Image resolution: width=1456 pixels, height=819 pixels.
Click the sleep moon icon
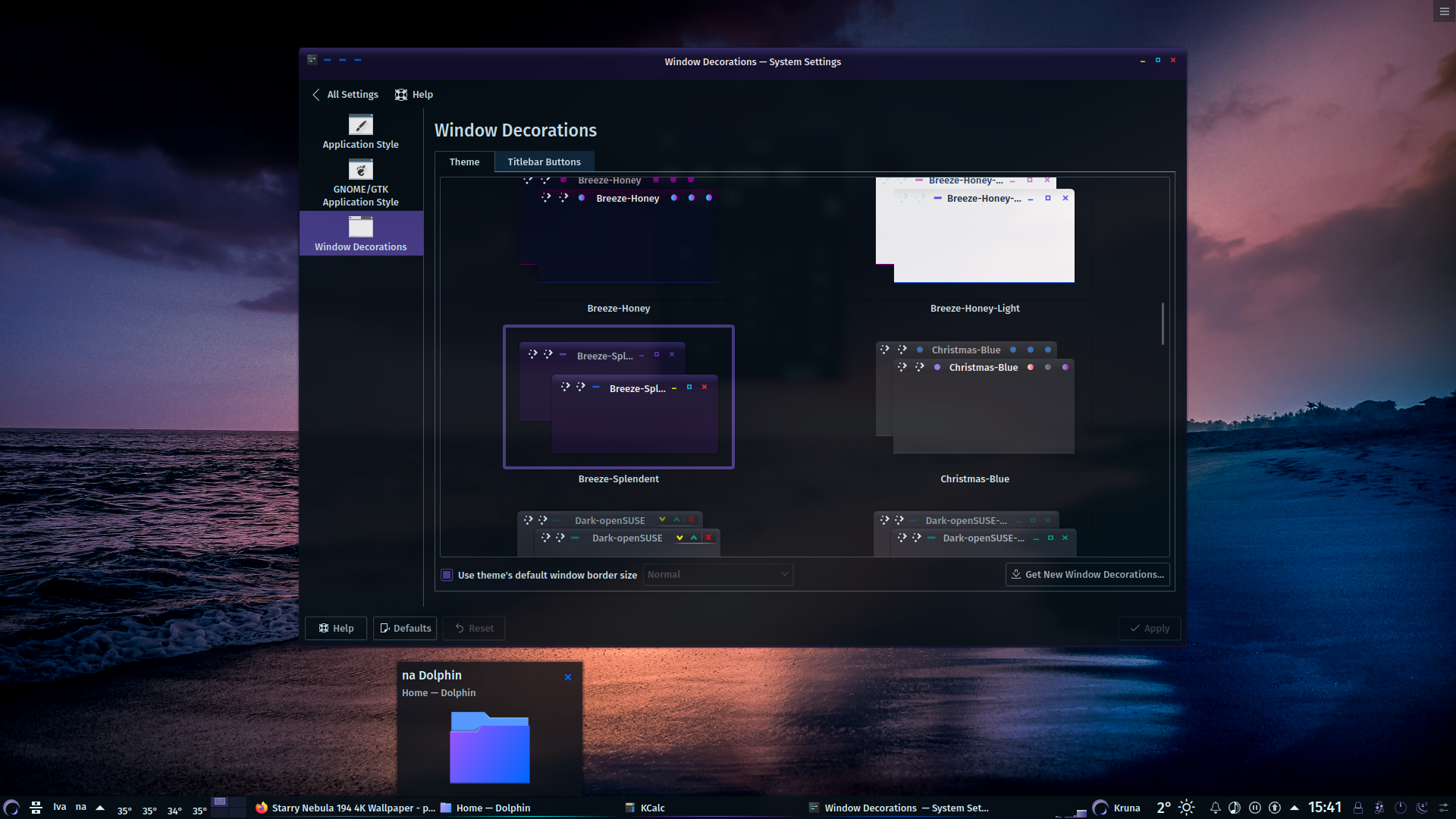tap(1422, 808)
